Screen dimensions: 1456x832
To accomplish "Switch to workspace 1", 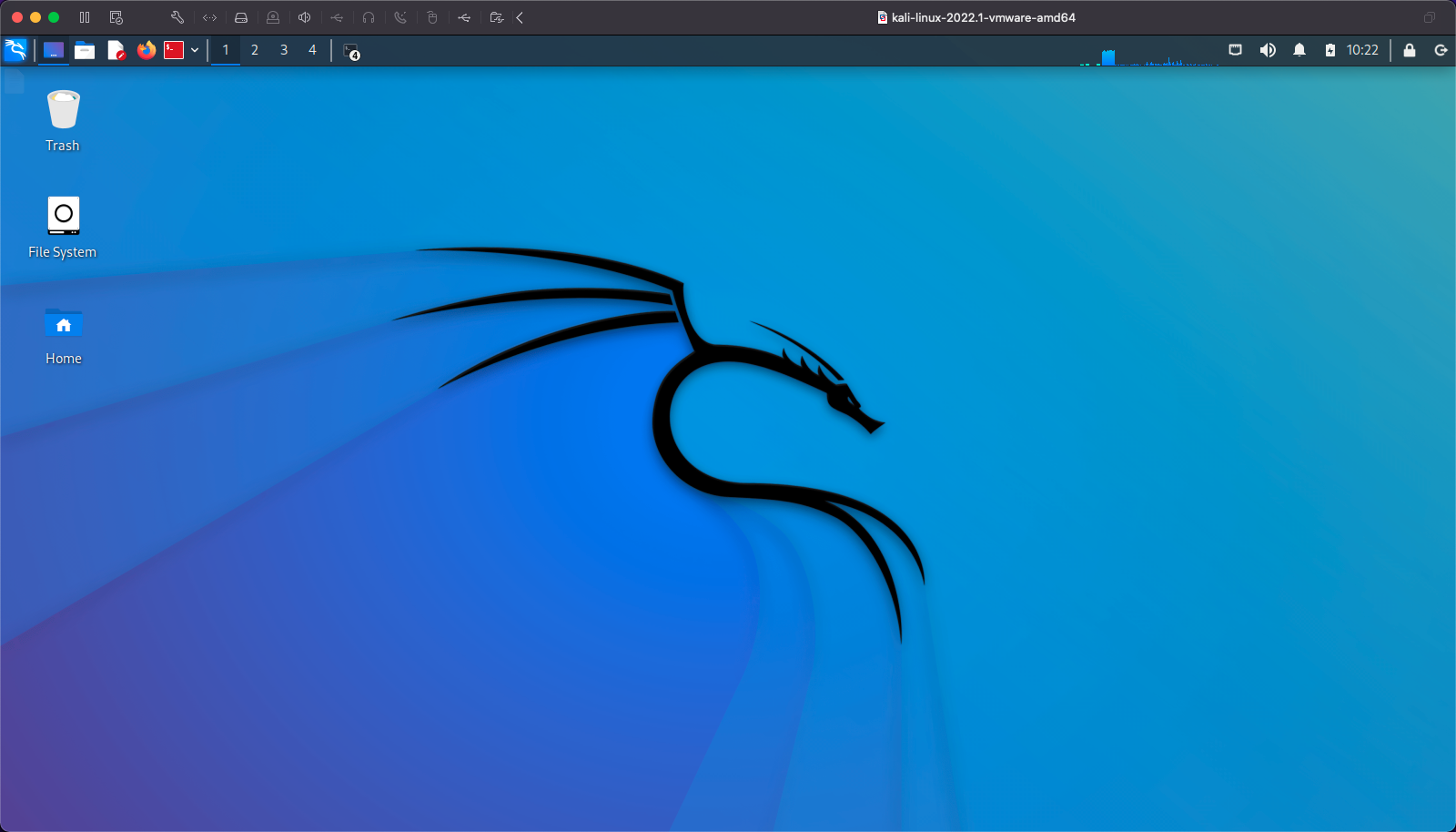I will tap(226, 50).
